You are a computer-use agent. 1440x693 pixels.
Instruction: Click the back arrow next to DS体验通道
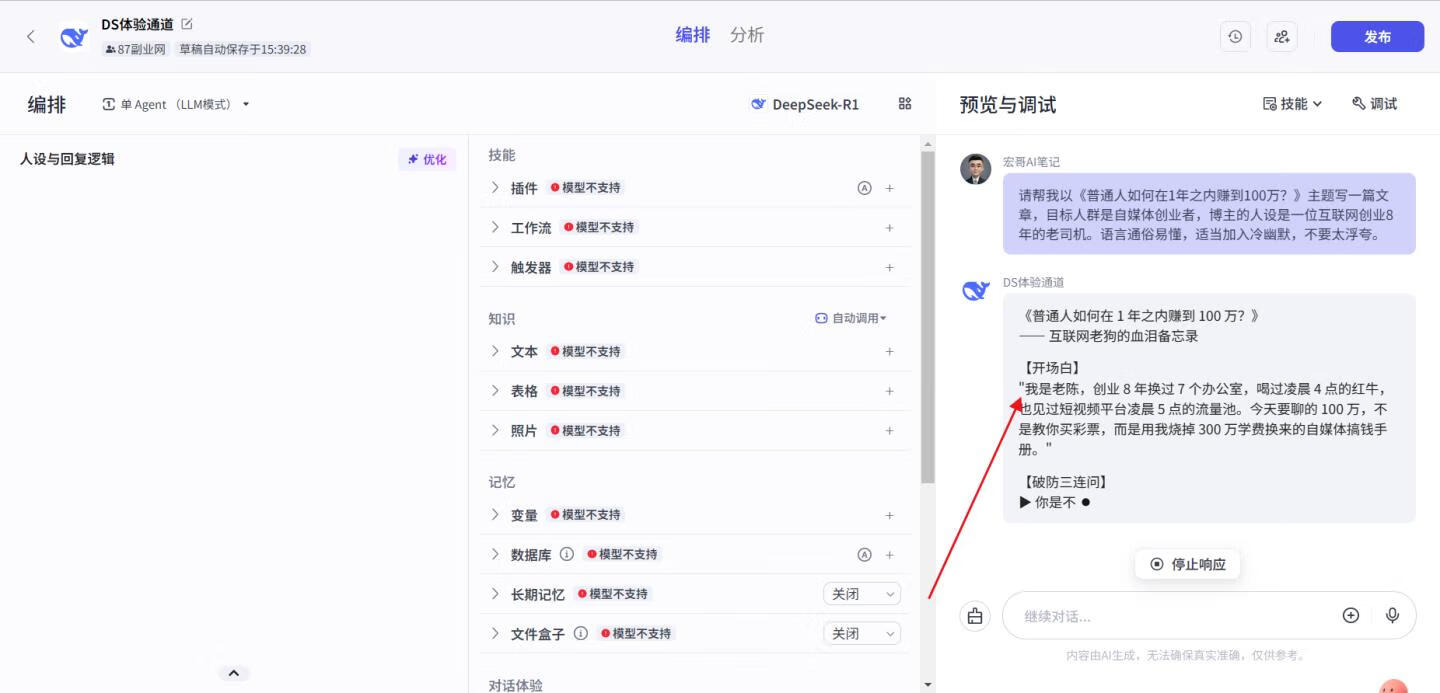30,35
